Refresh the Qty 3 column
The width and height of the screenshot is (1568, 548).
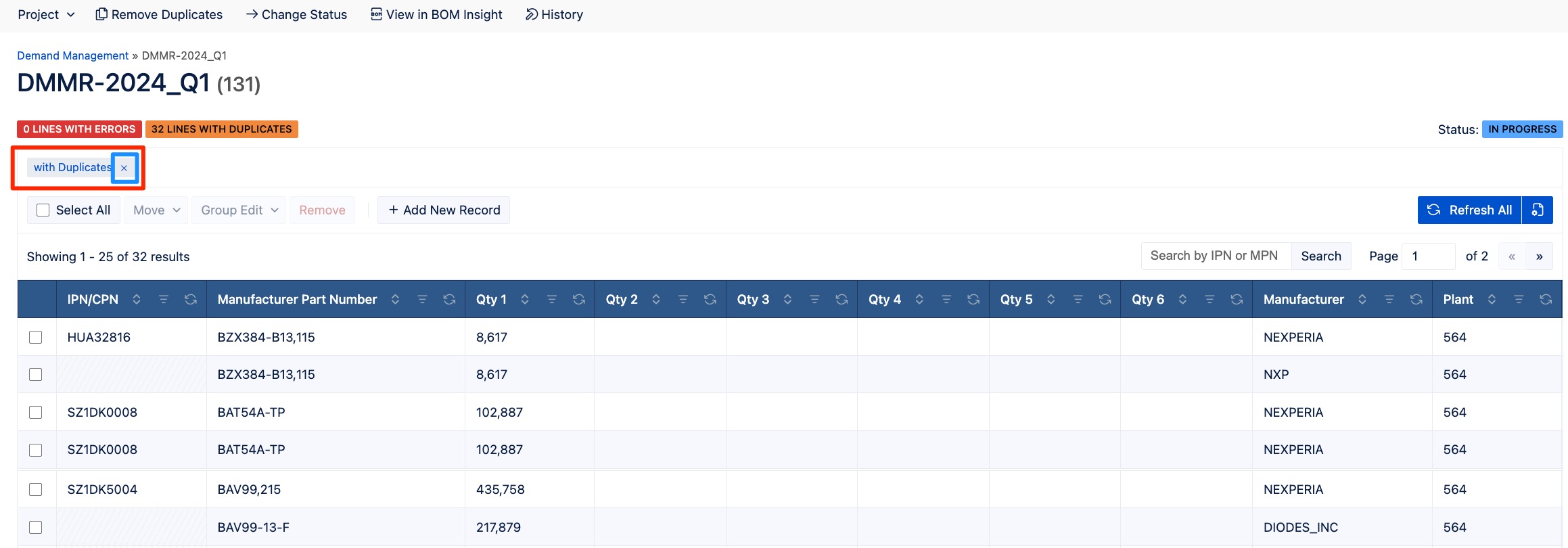pos(841,299)
